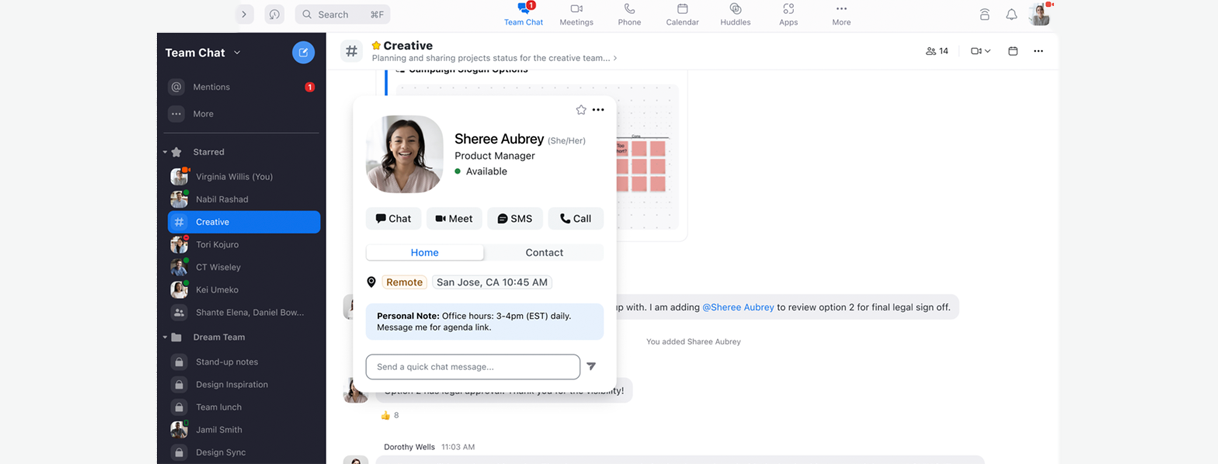The height and width of the screenshot is (464, 1218).
Task: Open the Stand-up notes channel
Action: [x=244, y=362]
